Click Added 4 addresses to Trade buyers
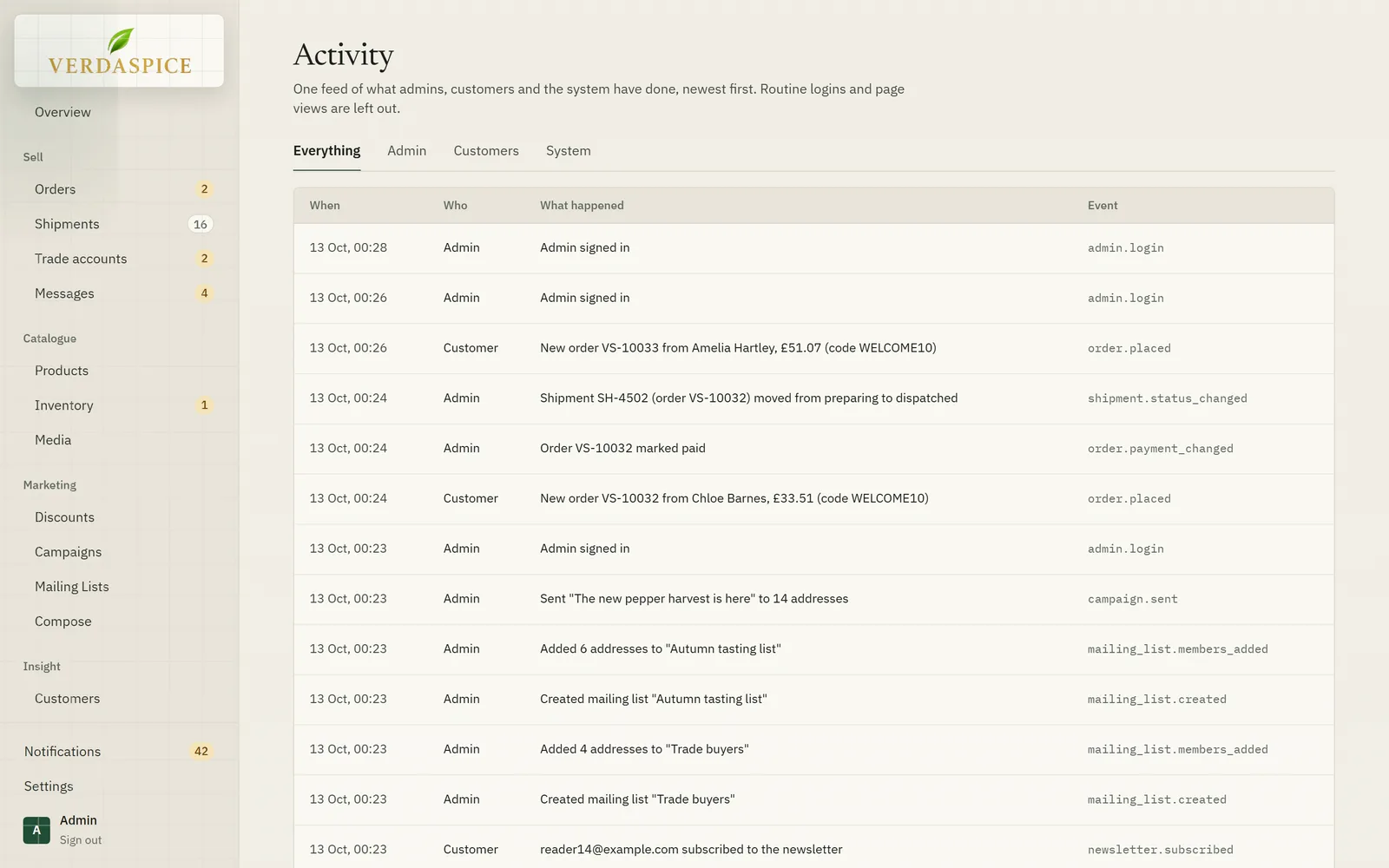The width and height of the screenshot is (1389, 868). coord(813,750)
